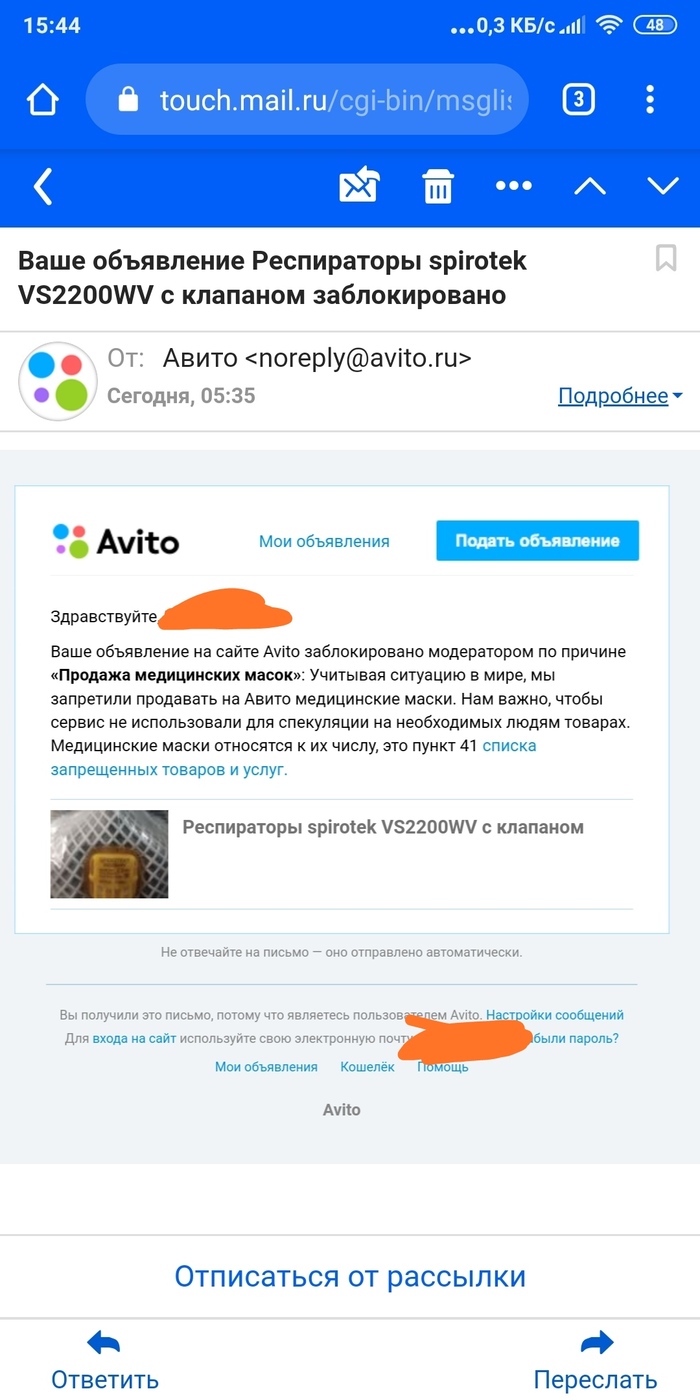This screenshot has width=700, height=1400.
Task: Go back with the left chevron arrow
Action: pyautogui.click(x=42, y=186)
